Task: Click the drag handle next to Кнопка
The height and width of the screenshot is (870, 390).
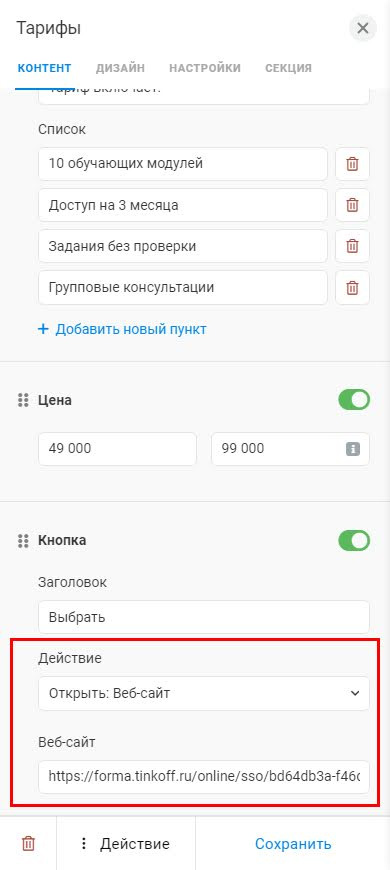Action: click(x=23, y=540)
